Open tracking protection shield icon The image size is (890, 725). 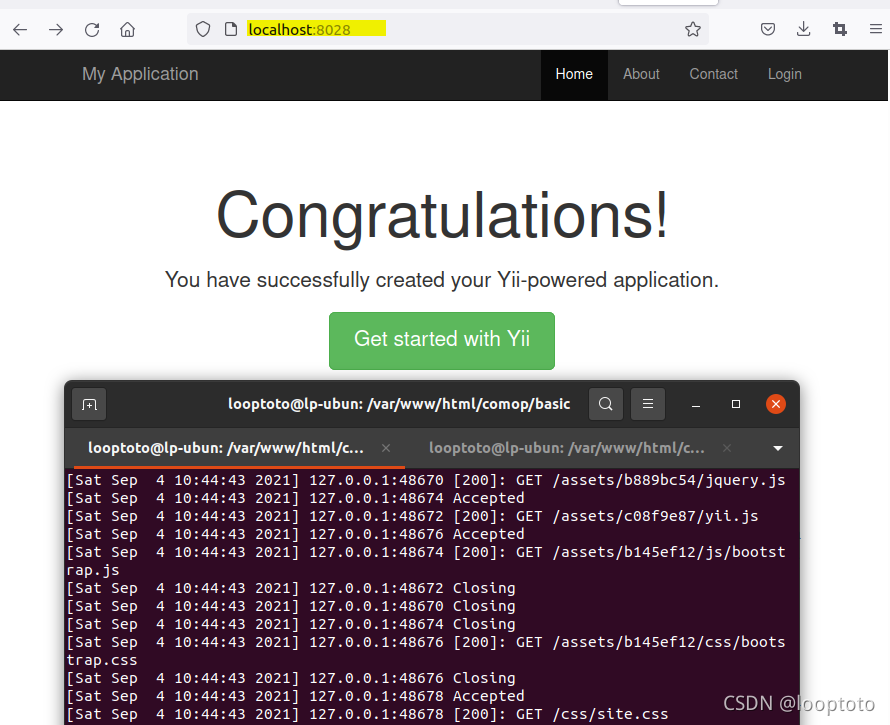[x=203, y=29]
